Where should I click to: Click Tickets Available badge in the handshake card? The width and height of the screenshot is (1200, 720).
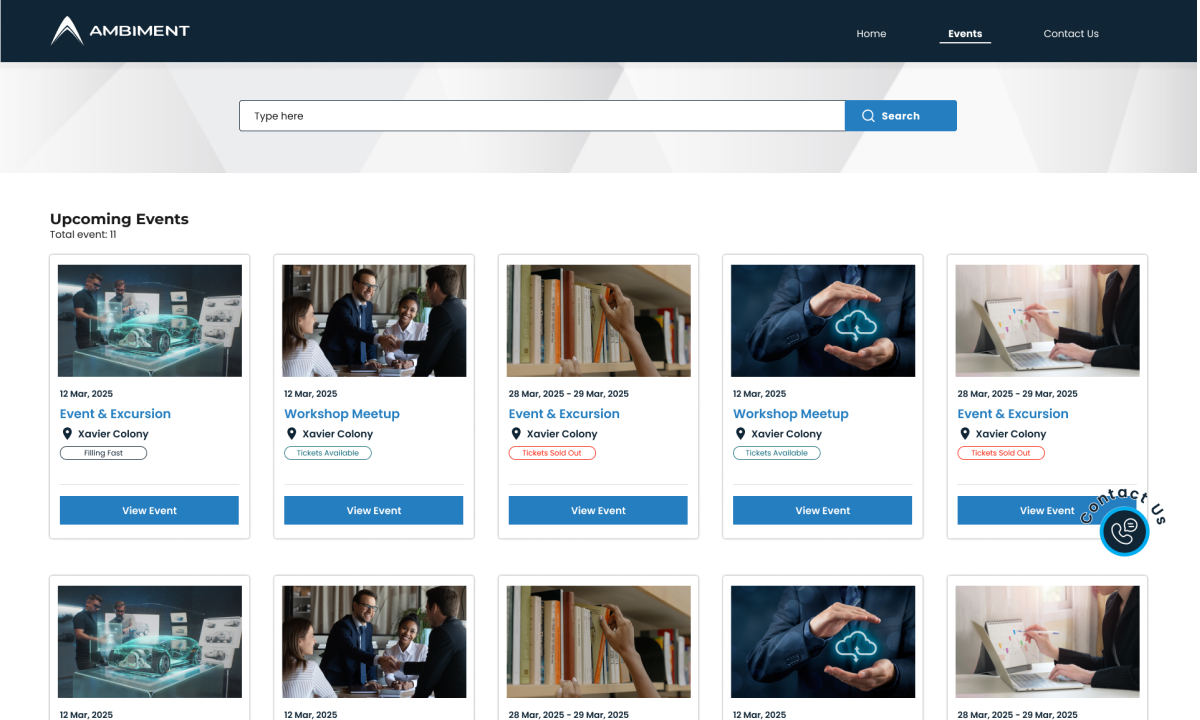coord(328,453)
